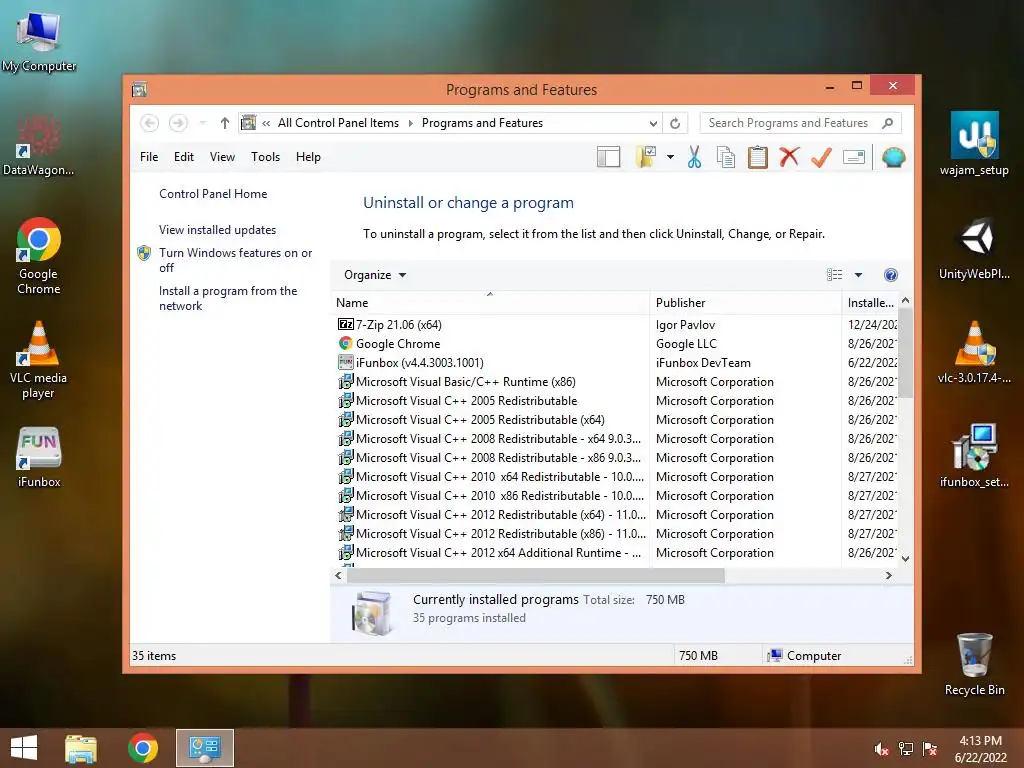Select iFunbox (v4.4.3003.1001) entry
This screenshot has width=1024, height=768.
pyautogui.click(x=419, y=362)
